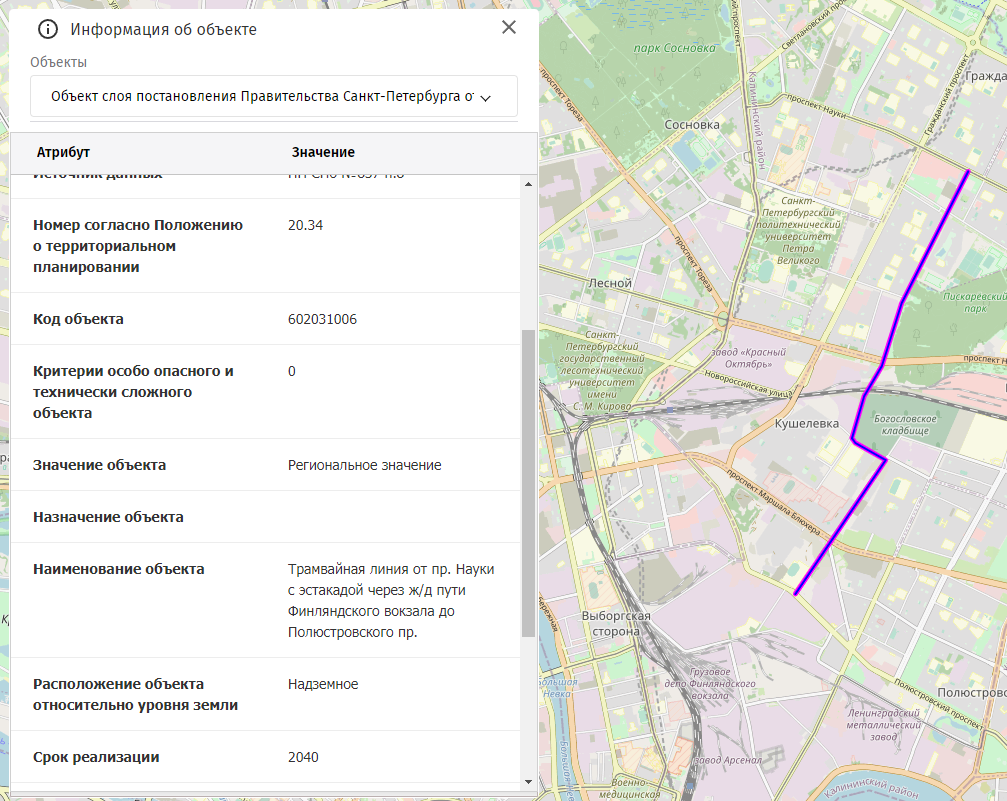This screenshot has height=801, width=1007.
Task: Select the Значение column header
Action: click(323, 152)
